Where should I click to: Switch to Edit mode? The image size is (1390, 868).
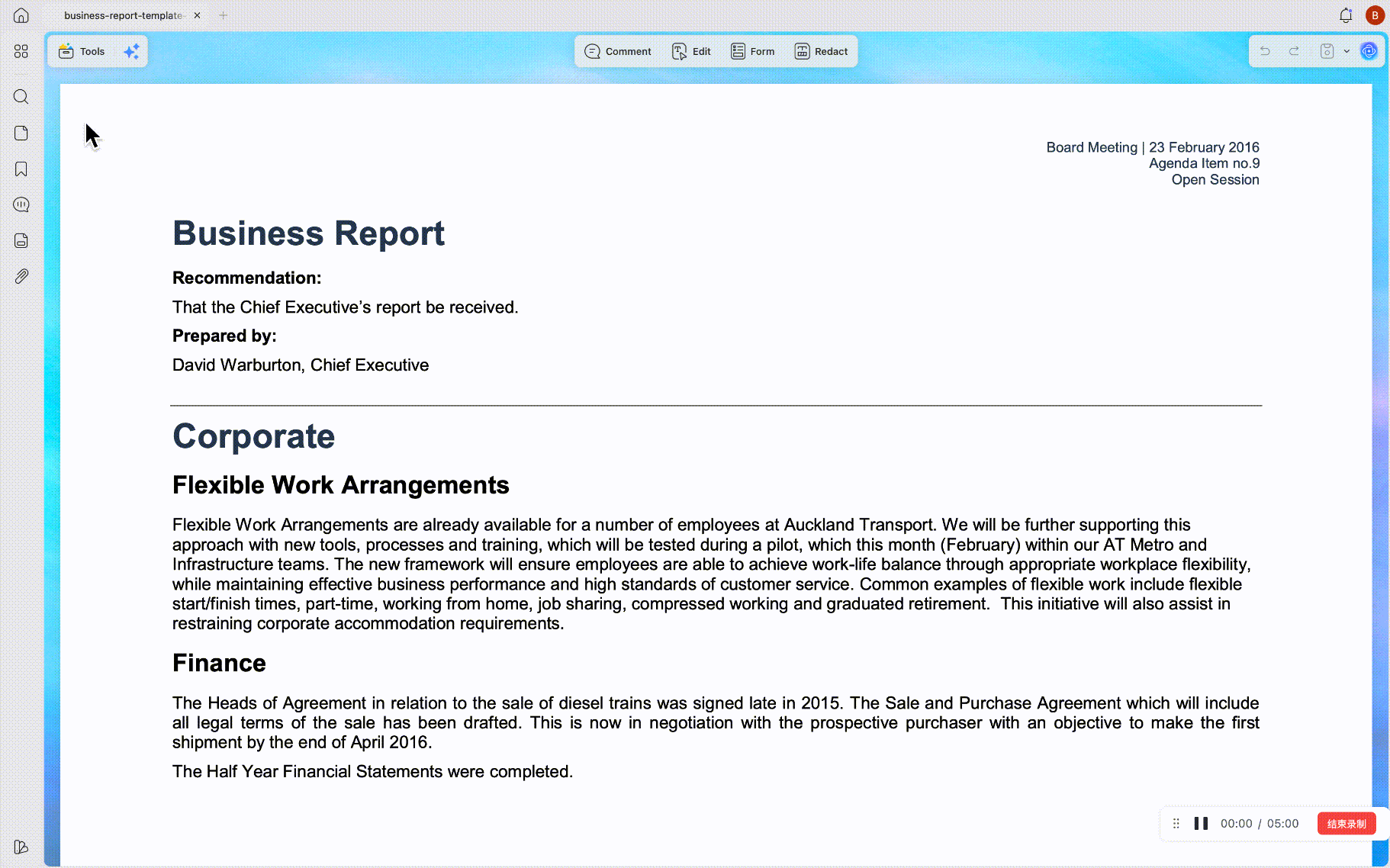click(691, 51)
